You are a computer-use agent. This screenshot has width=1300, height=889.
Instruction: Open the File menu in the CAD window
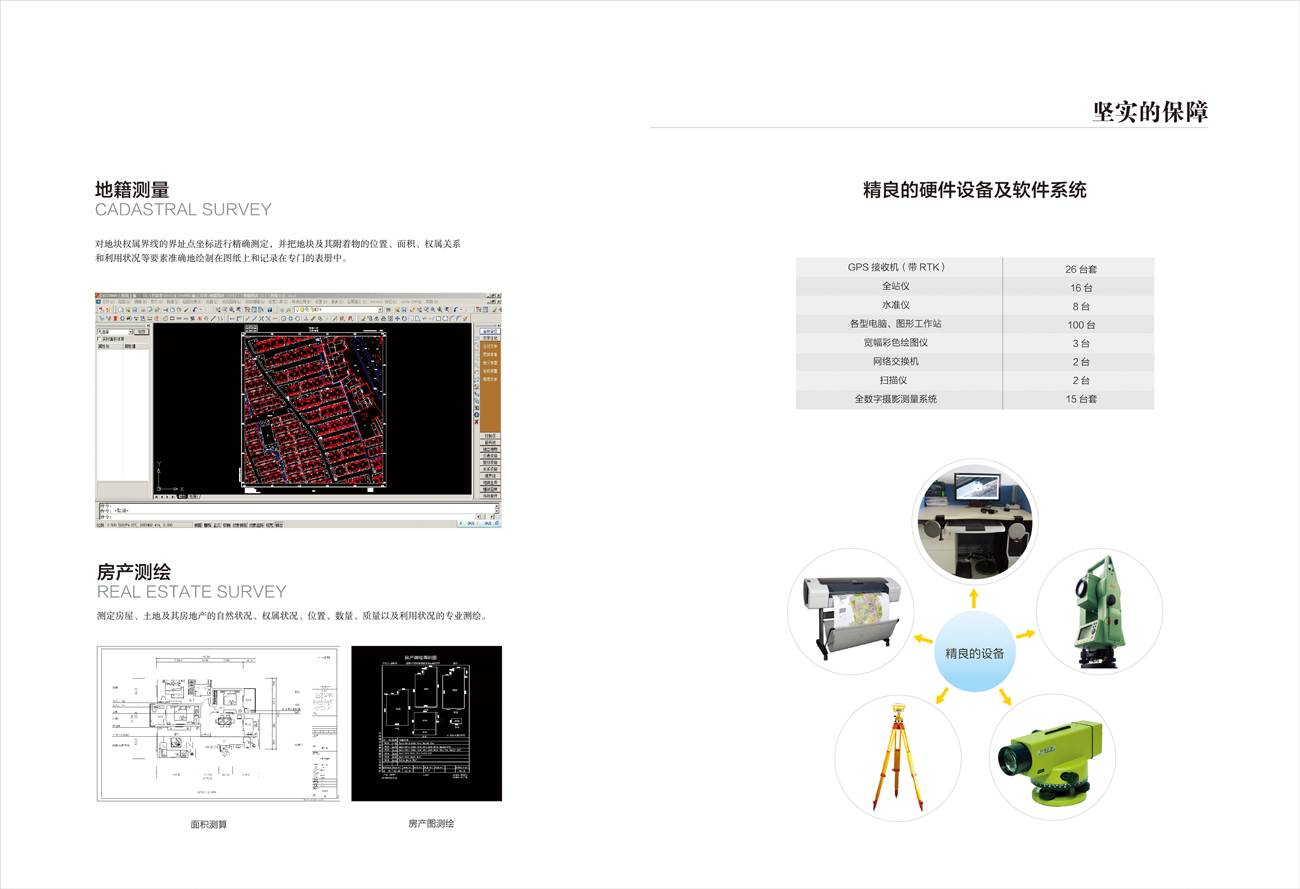point(108,302)
